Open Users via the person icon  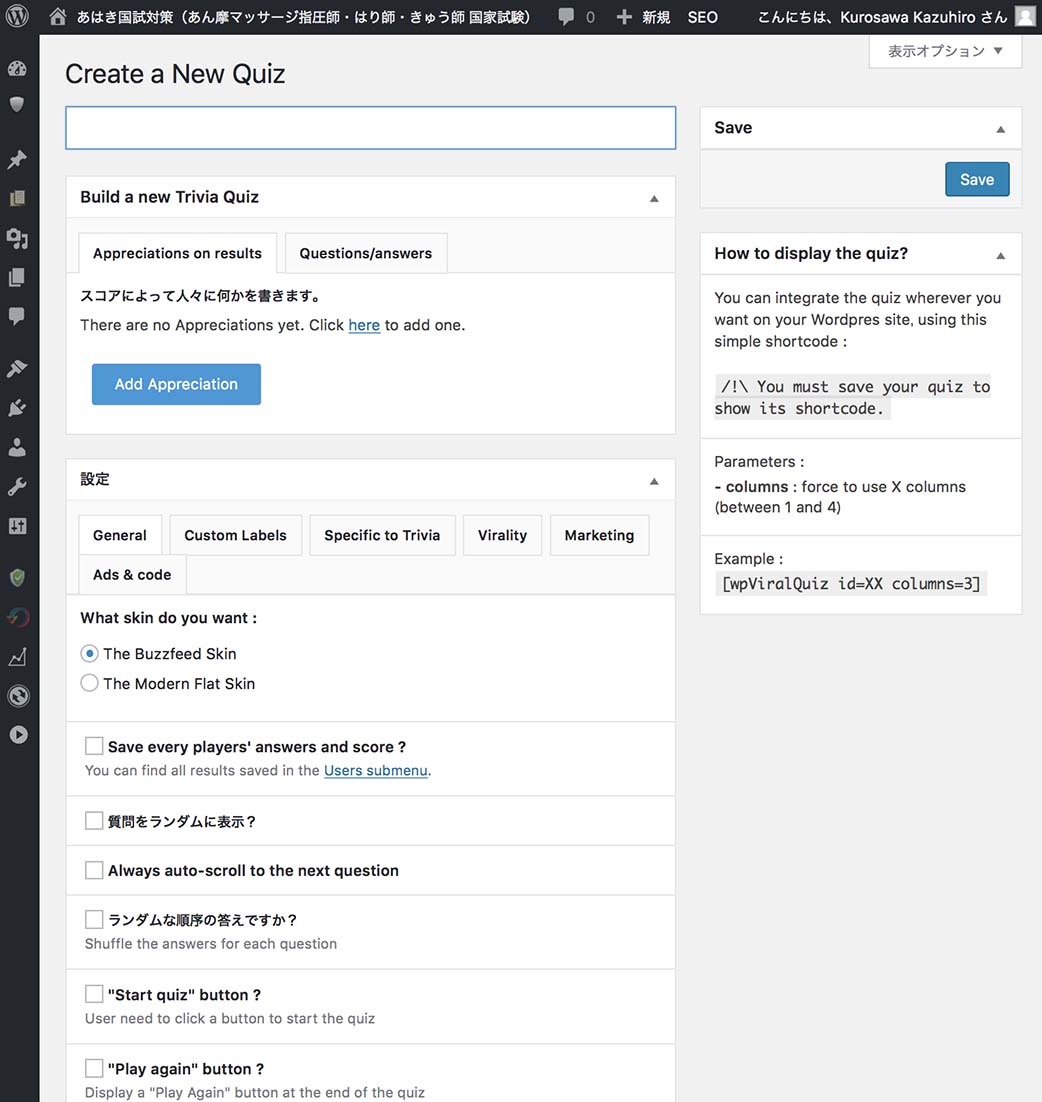coord(17,447)
